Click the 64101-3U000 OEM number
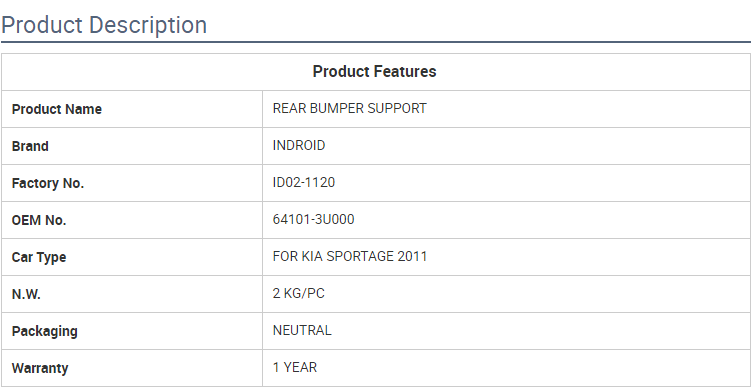The image size is (753, 388). tap(314, 219)
